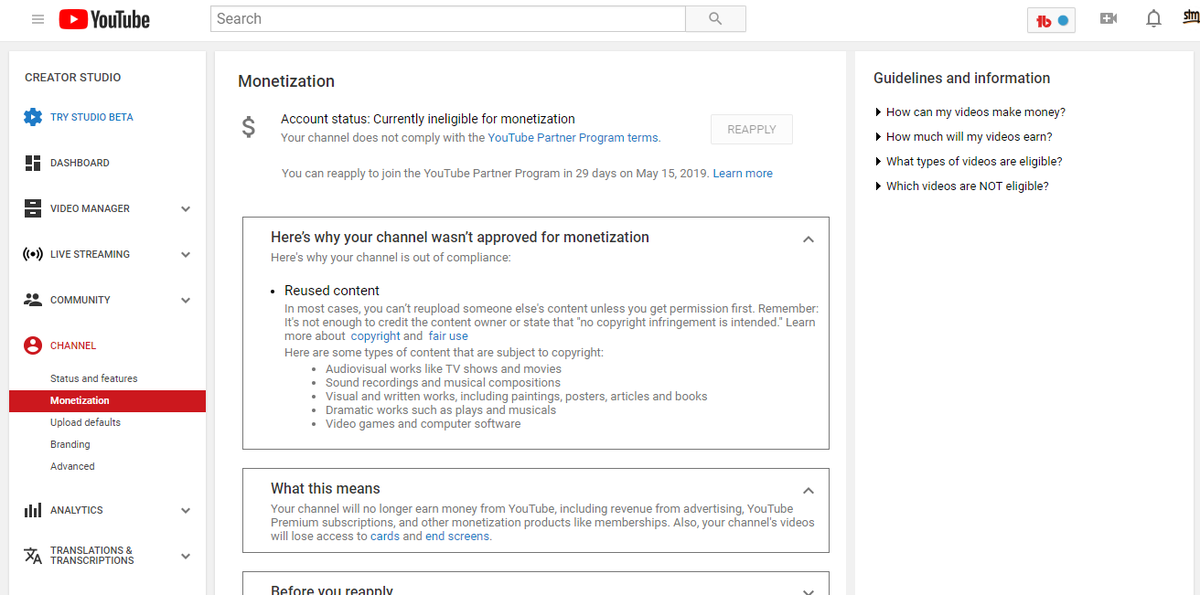Go to Dashboard
The height and width of the screenshot is (595, 1200).
point(80,163)
